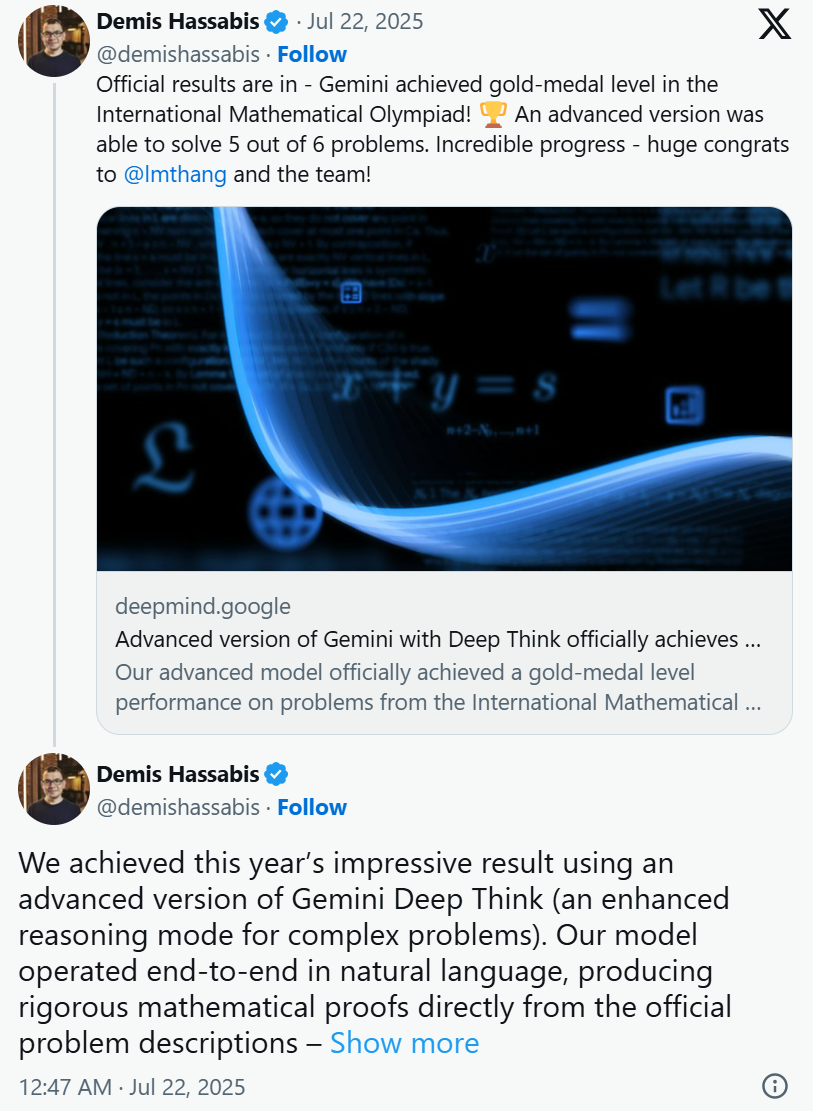Click the verified checkmark on the reply tweet

tap(274, 773)
